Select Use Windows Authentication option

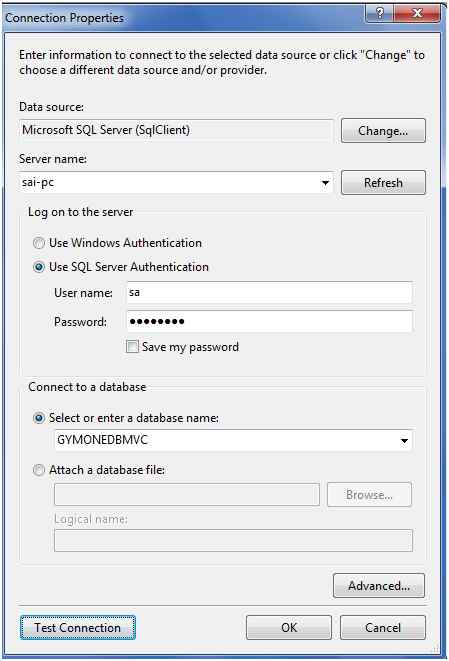[39, 243]
